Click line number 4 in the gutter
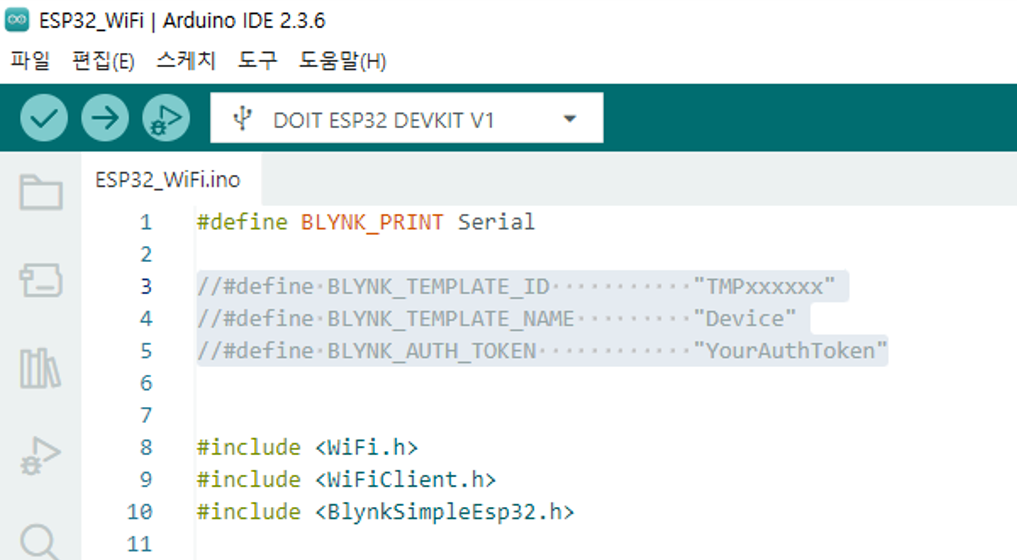This screenshot has width=1017, height=560. (x=146, y=319)
